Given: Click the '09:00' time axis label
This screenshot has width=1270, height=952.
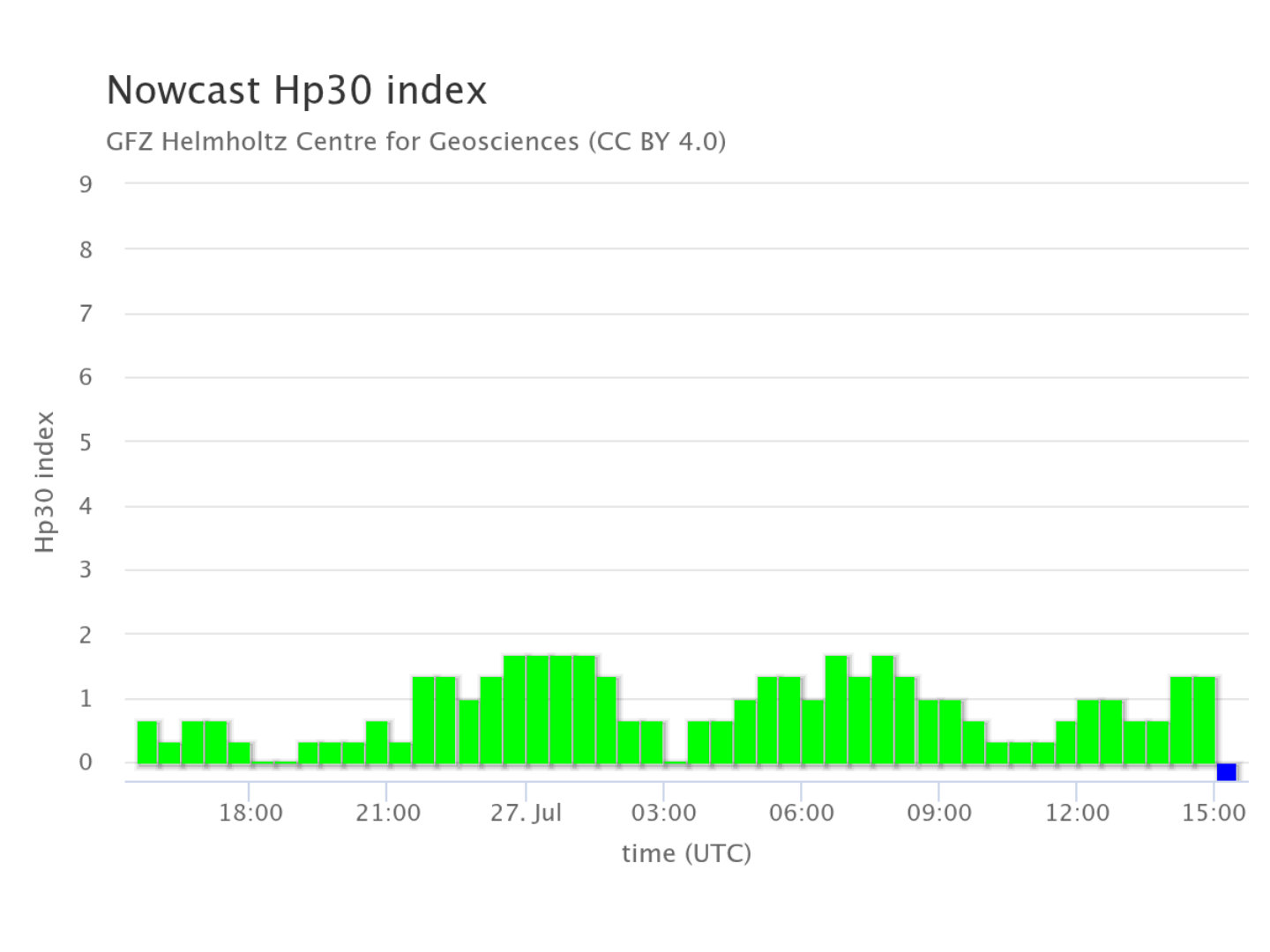Looking at the screenshot, I should coord(938,813).
